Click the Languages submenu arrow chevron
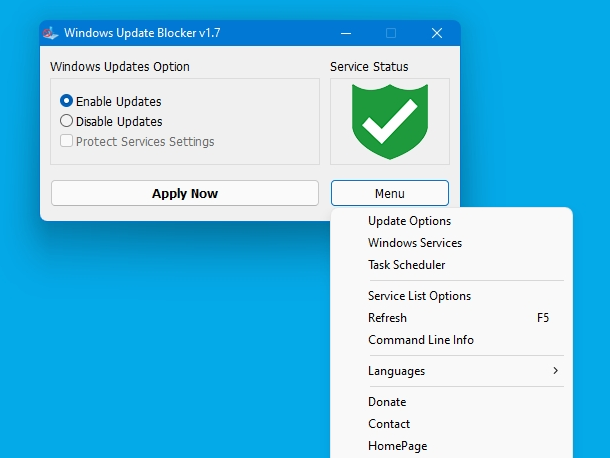This screenshot has width=610, height=458. [x=555, y=371]
